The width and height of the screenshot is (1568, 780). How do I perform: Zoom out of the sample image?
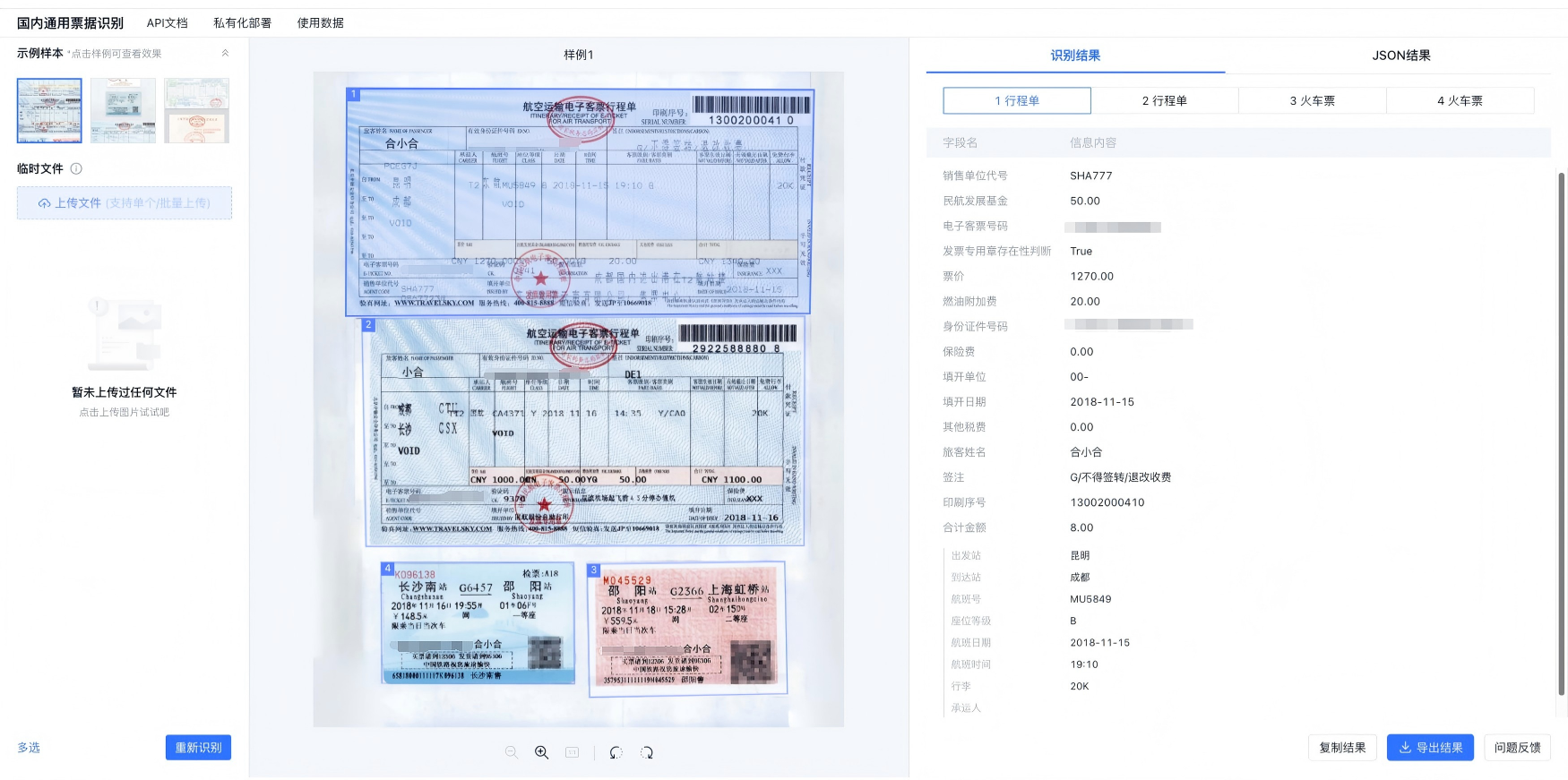pyautogui.click(x=512, y=752)
